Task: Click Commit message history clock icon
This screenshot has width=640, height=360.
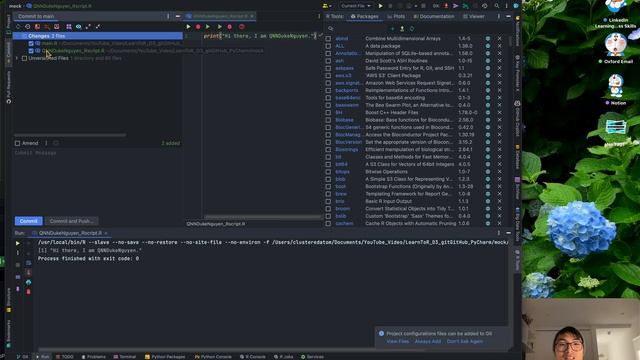Action: [56, 143]
